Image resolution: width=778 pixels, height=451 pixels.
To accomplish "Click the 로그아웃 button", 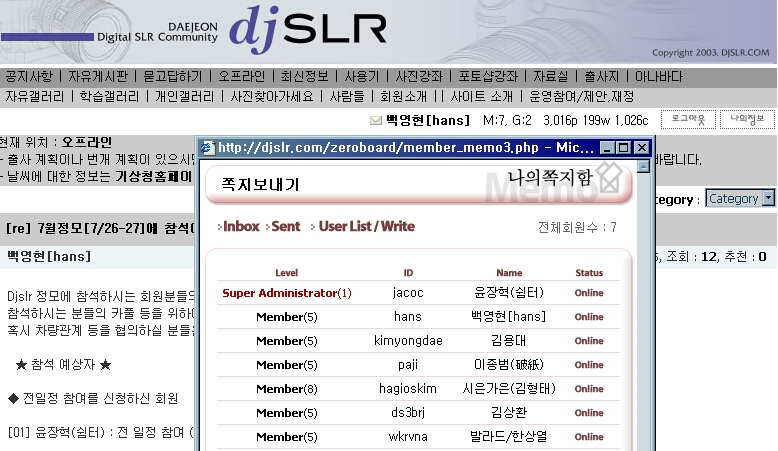I will (687, 120).
